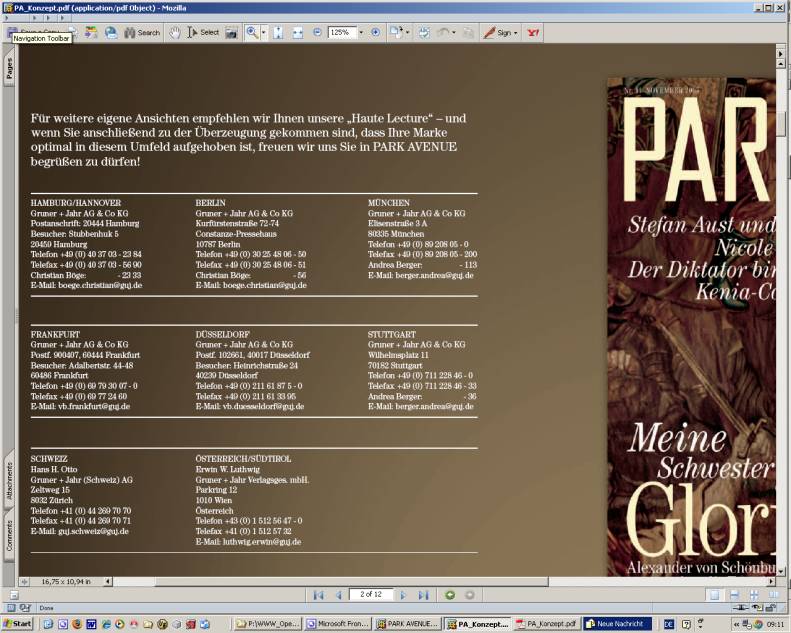Viewport: 791px width, 633px height.
Task: Click the help question mark tray icon
Action: (x=686, y=624)
